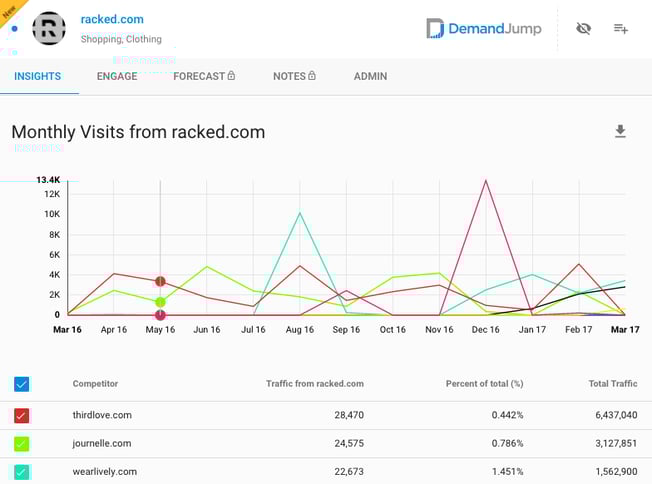Image resolution: width=652 pixels, height=484 pixels.
Task: Uncheck the journelle.com checkbox
Action: (x=22, y=444)
